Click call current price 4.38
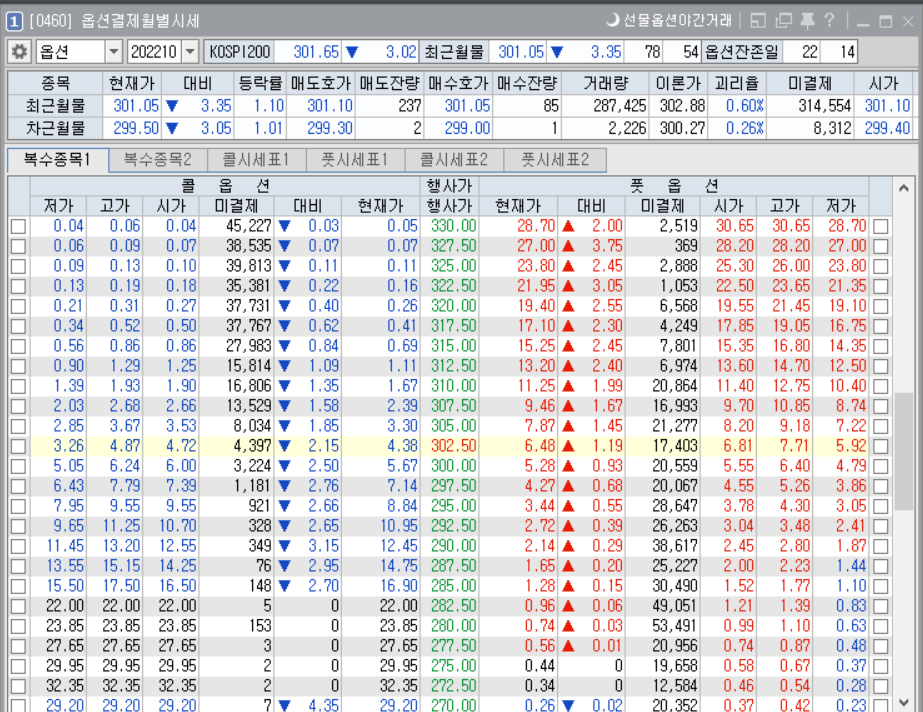 [402, 446]
